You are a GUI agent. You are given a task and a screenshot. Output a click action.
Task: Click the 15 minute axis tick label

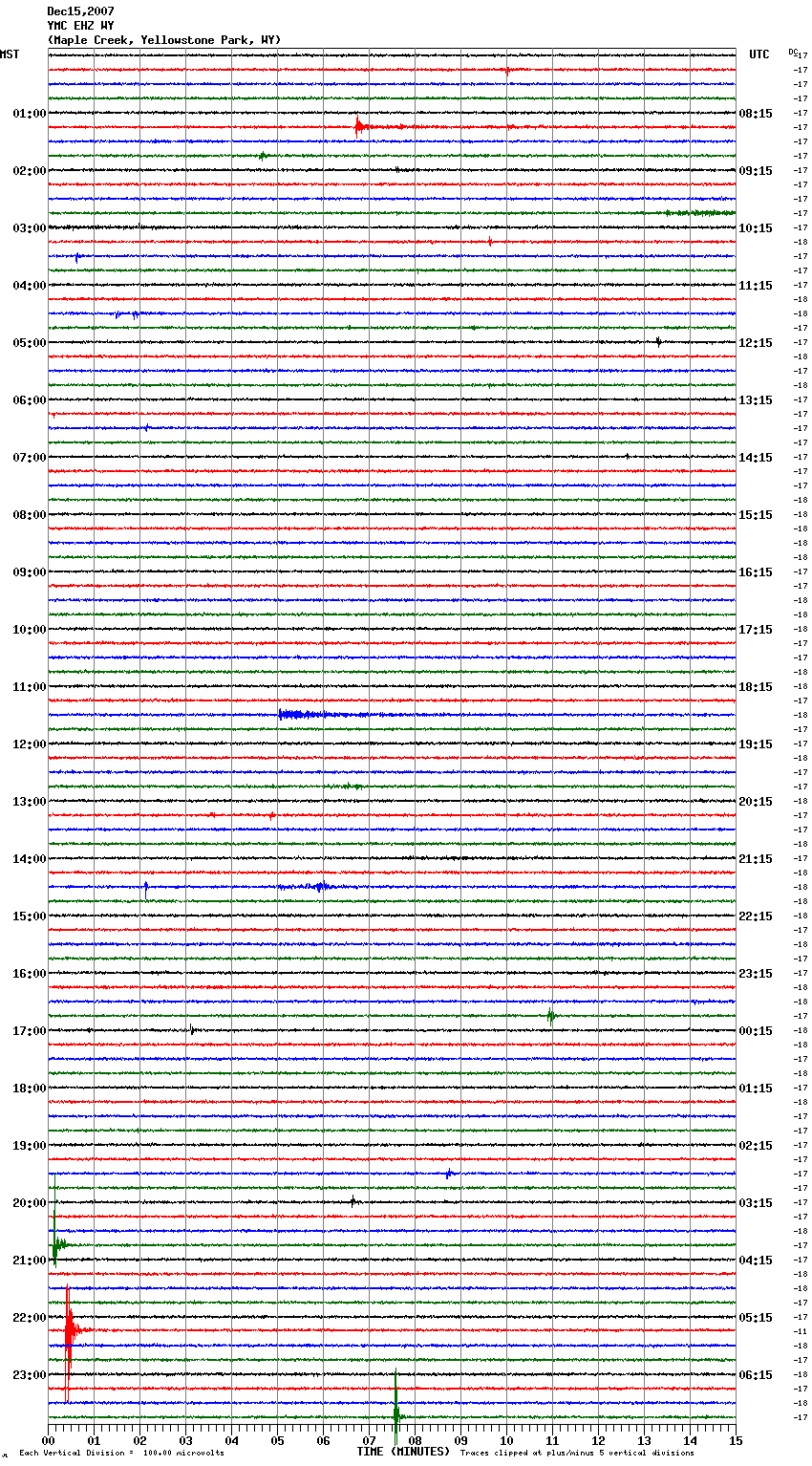pos(736,1440)
